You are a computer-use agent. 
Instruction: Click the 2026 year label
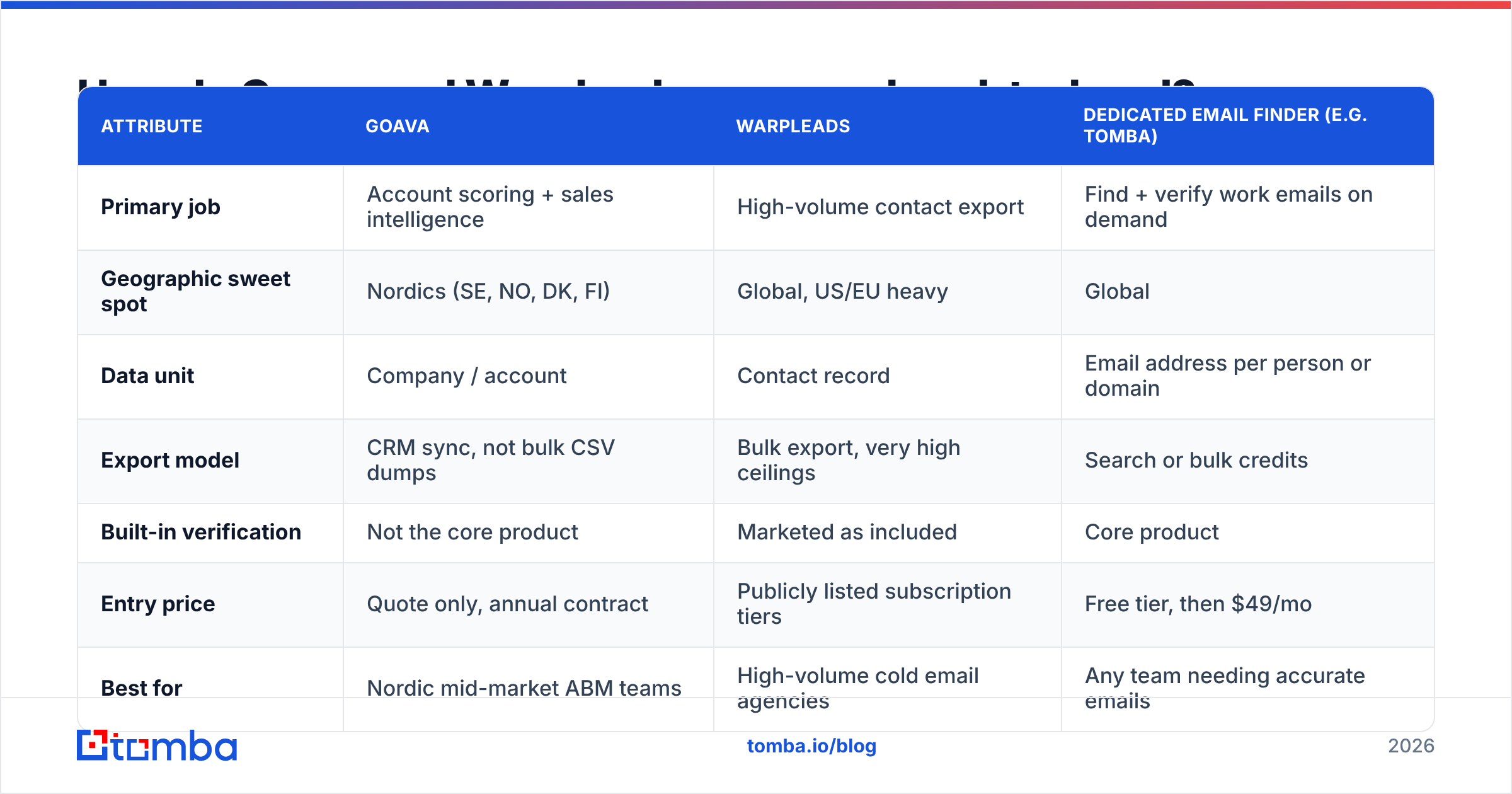coord(1411,746)
